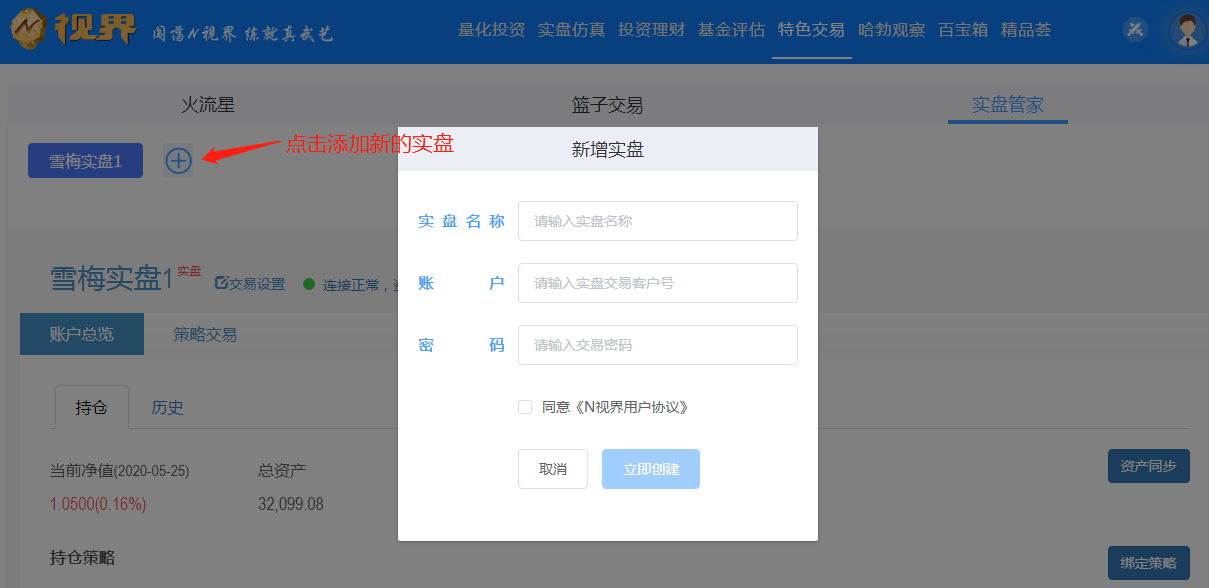
Task: Click the plus icon to add account
Action: coord(178,160)
